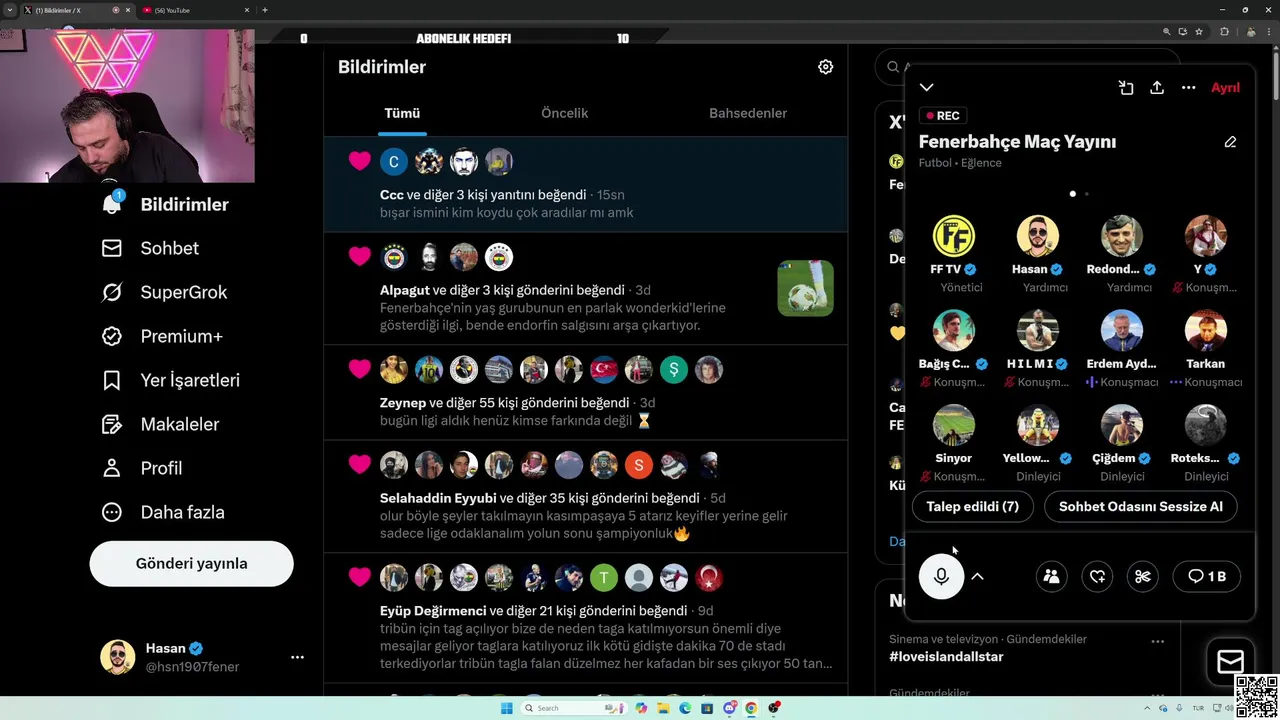1280x720 pixels.
Task: Expand microphone options caret
Action: coord(978,576)
